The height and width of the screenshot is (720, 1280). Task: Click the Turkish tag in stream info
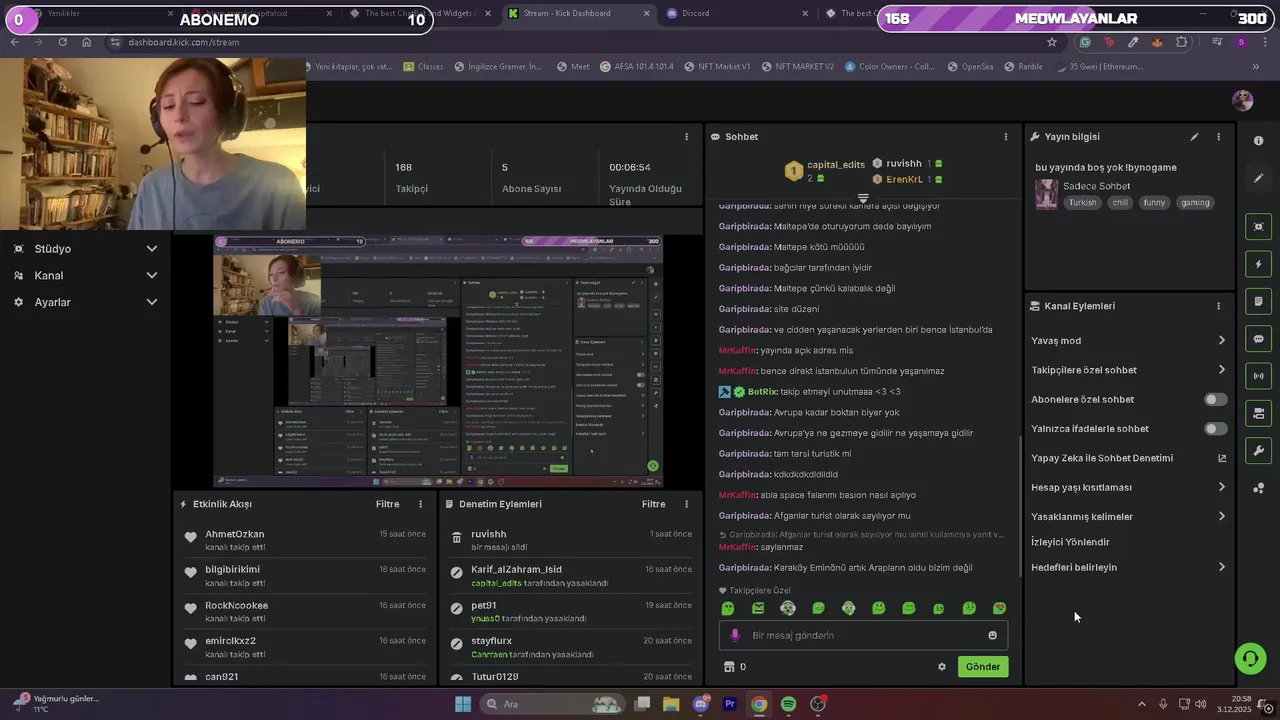point(1082,202)
